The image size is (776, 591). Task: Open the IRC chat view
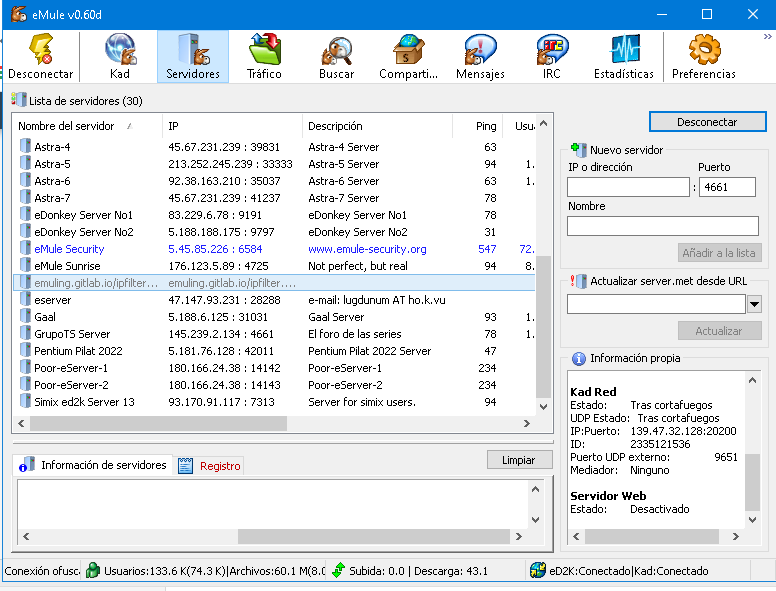[x=552, y=56]
